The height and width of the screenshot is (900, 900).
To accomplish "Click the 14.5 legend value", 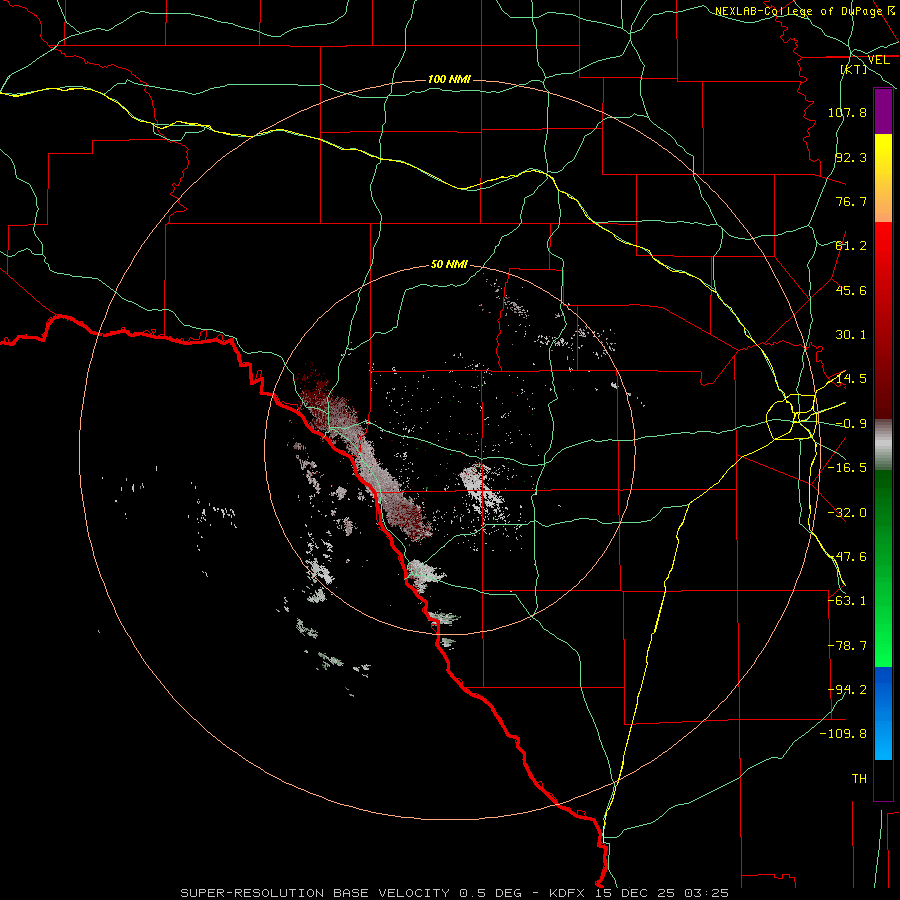I will [851, 379].
